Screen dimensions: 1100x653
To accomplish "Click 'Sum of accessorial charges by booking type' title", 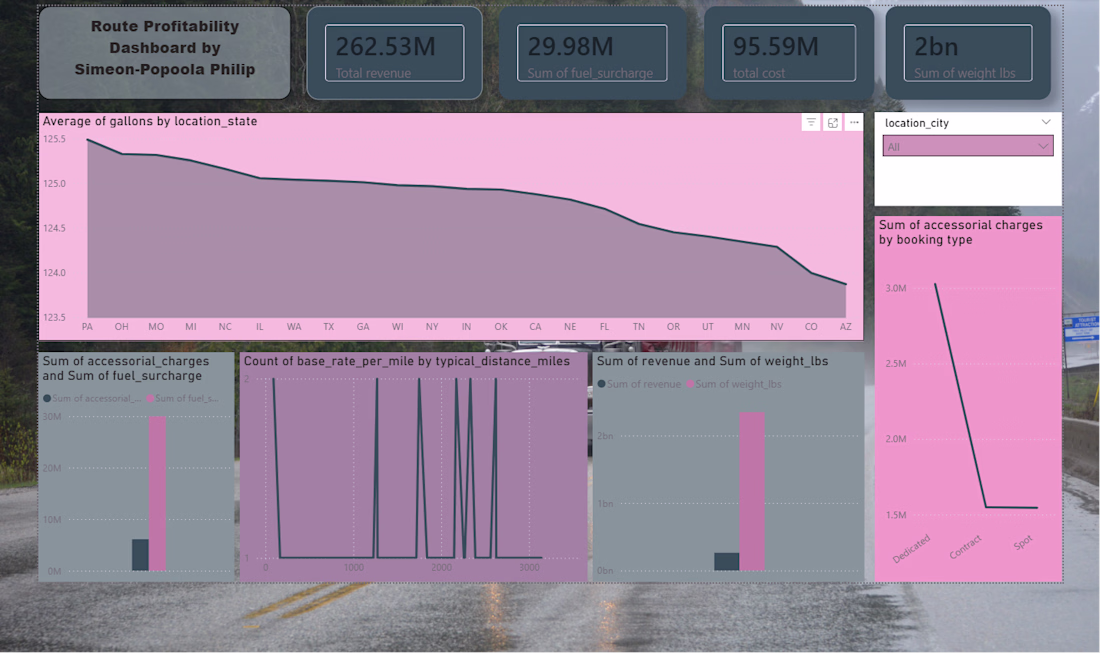I will click(960, 232).
